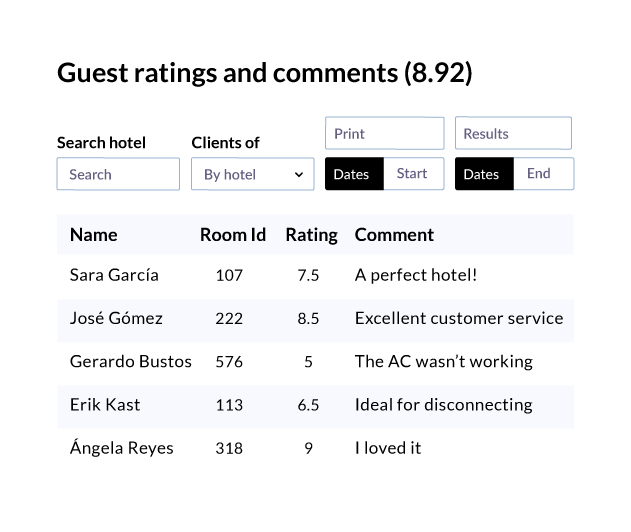Select the Sara García row
631x532 pixels.
(x=316, y=275)
